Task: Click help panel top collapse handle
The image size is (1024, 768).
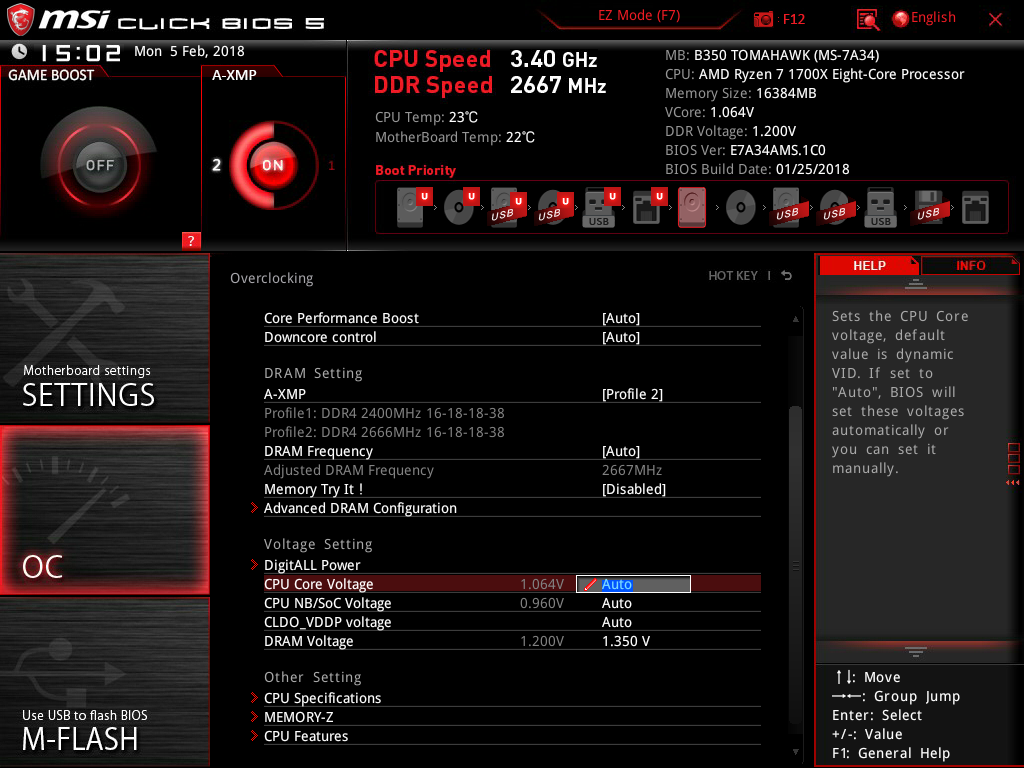Action: (x=916, y=283)
